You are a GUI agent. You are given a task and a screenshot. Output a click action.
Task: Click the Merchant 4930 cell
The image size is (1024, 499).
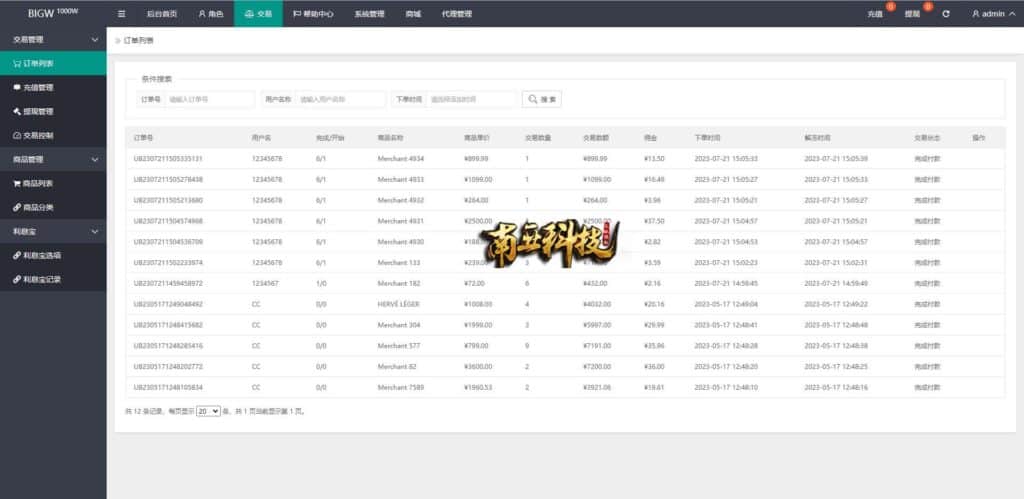coord(400,242)
